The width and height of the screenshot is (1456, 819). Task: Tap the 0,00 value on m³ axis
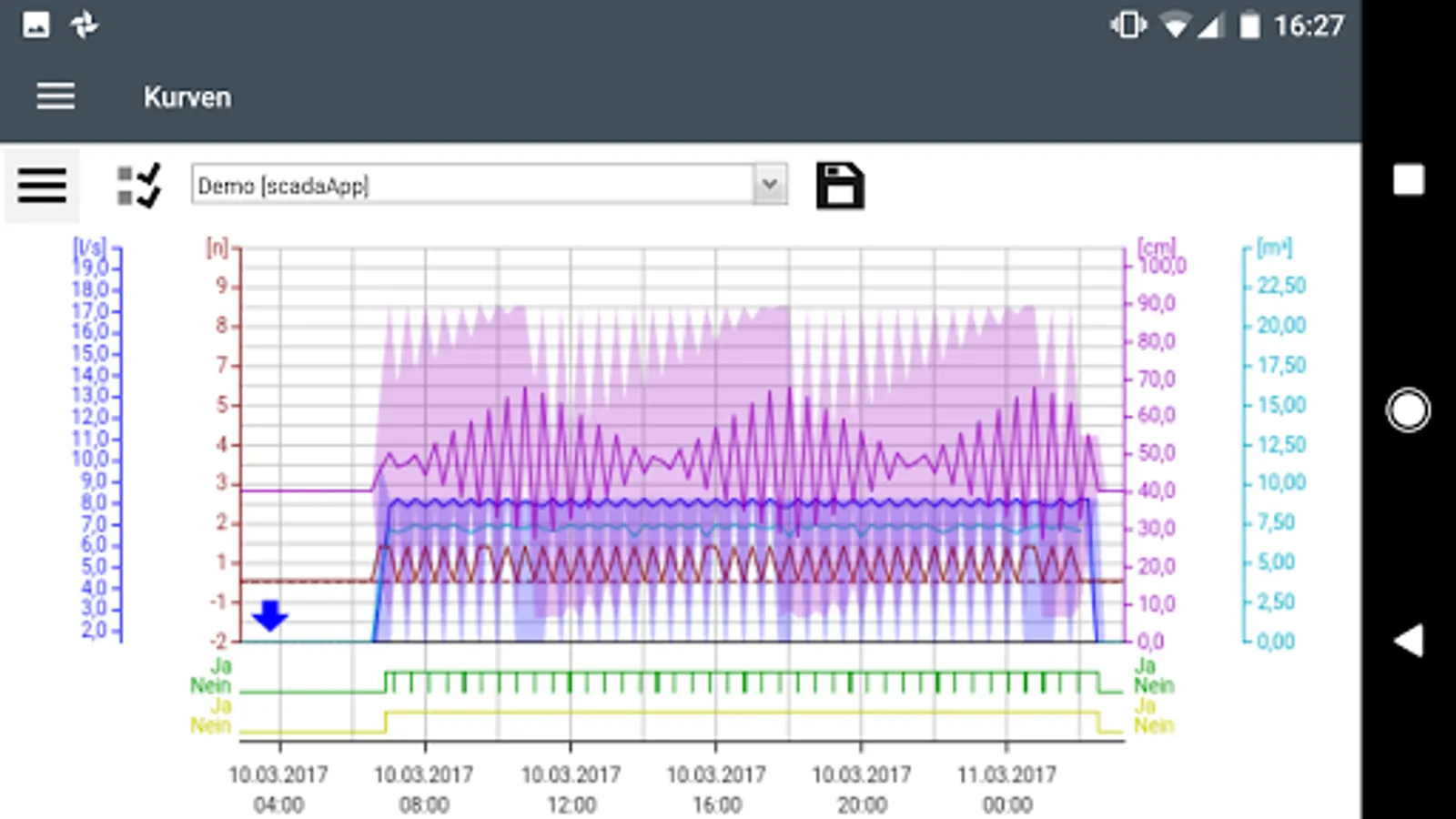coord(1275,641)
